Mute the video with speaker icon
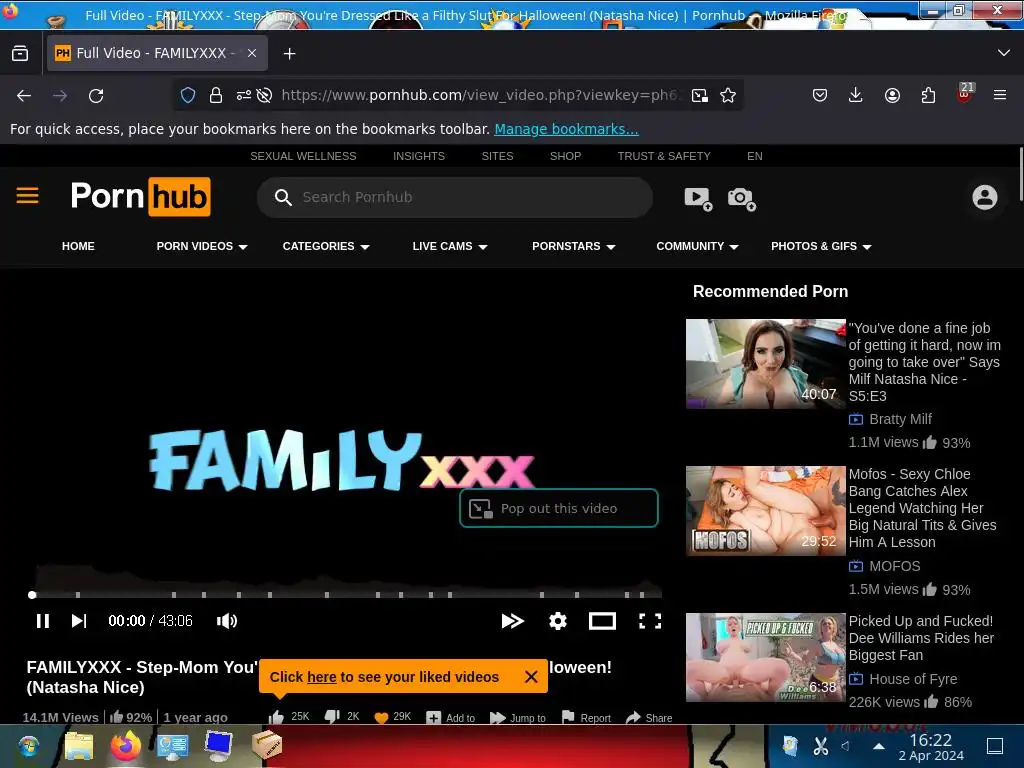Image resolution: width=1024 pixels, height=768 pixels. (x=227, y=621)
